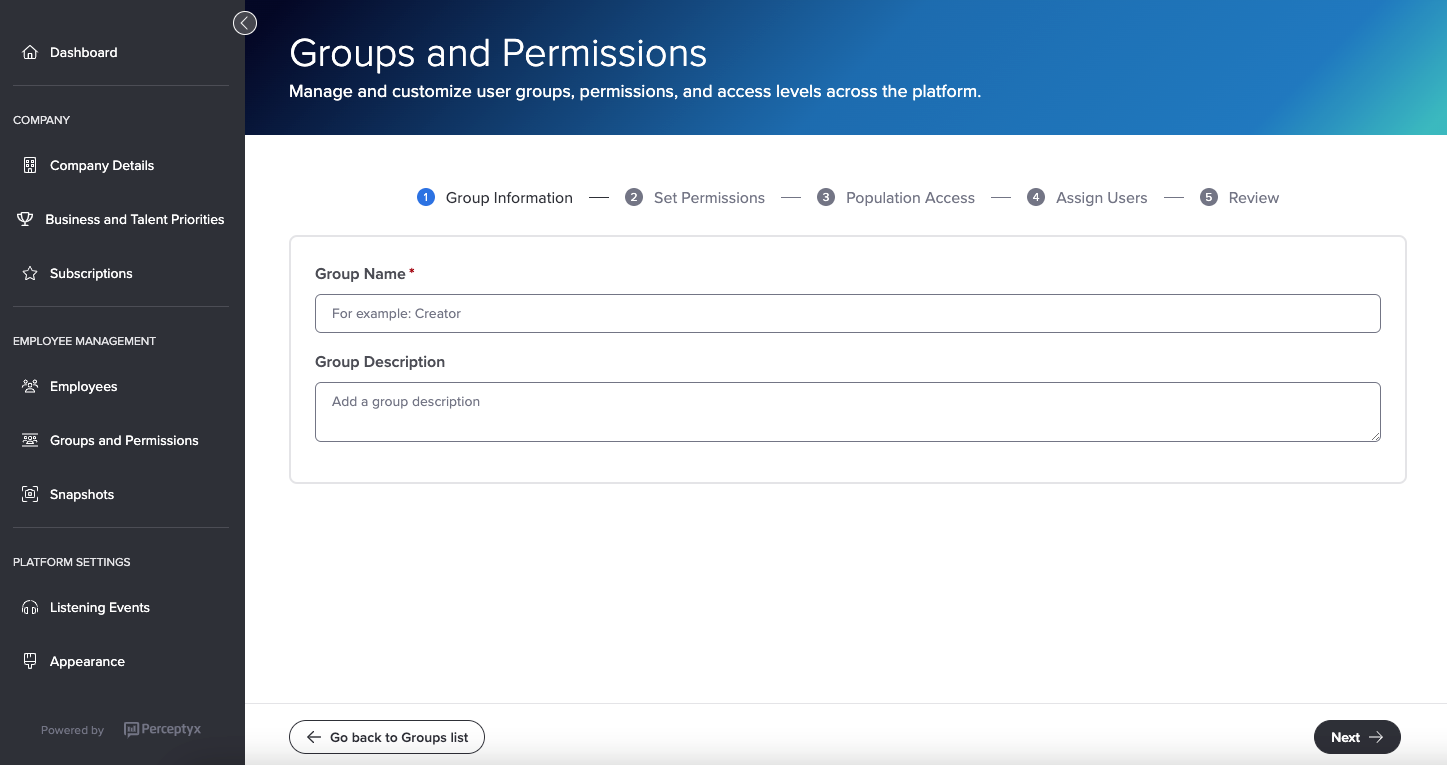Focus the Group Name input field

[x=848, y=313]
